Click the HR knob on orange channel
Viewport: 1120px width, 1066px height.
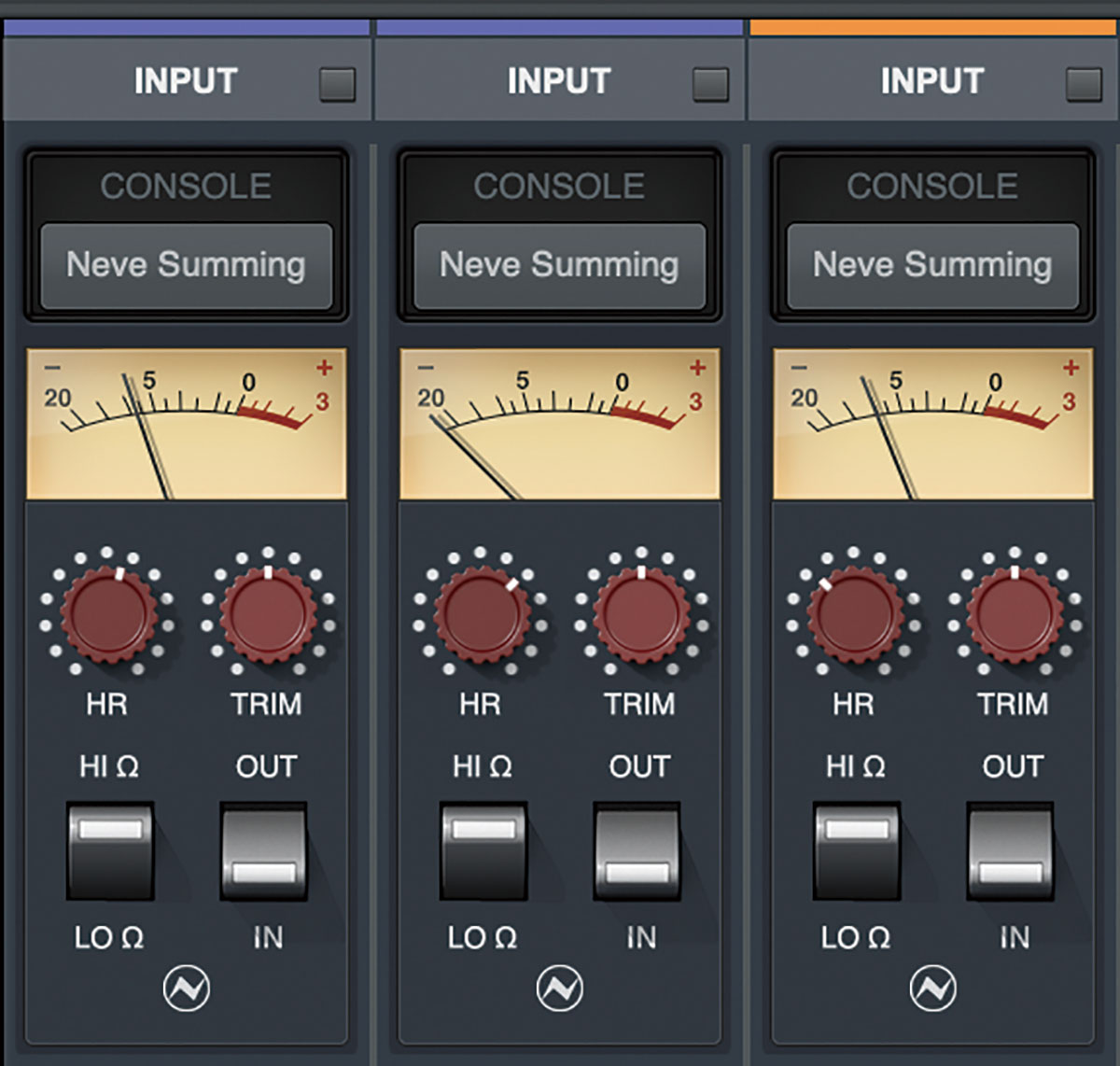(x=855, y=613)
